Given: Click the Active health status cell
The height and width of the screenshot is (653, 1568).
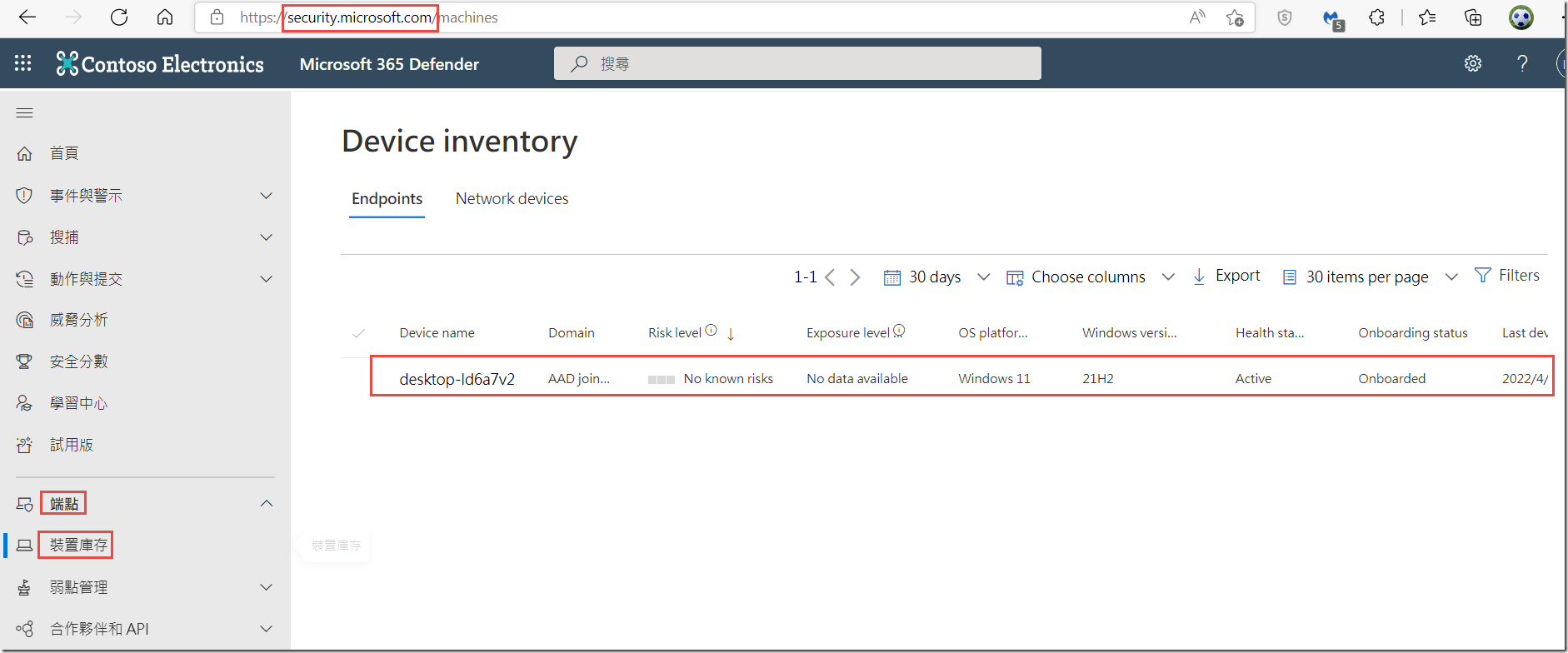Looking at the screenshot, I should click(x=1253, y=379).
